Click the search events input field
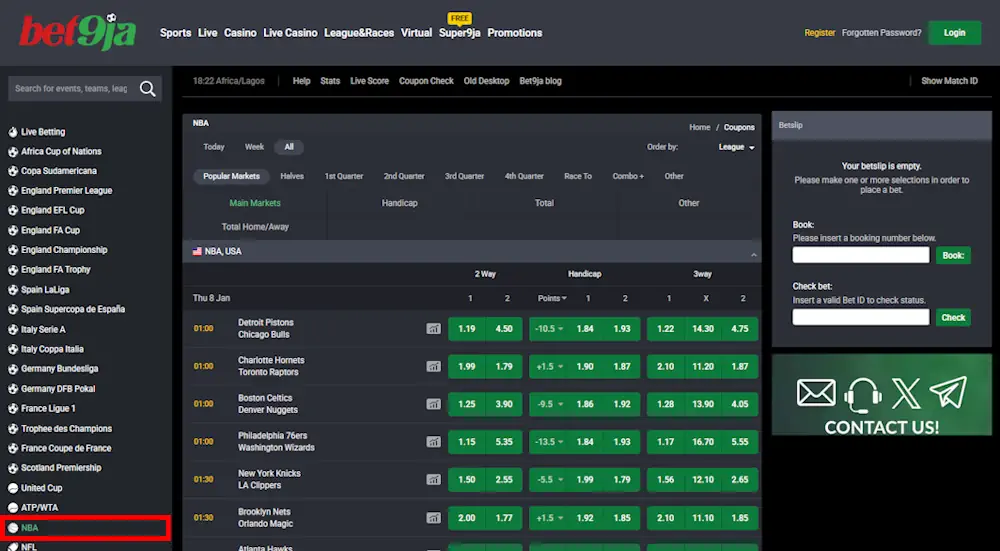This screenshot has width=1000, height=551. pyautogui.click(x=73, y=89)
